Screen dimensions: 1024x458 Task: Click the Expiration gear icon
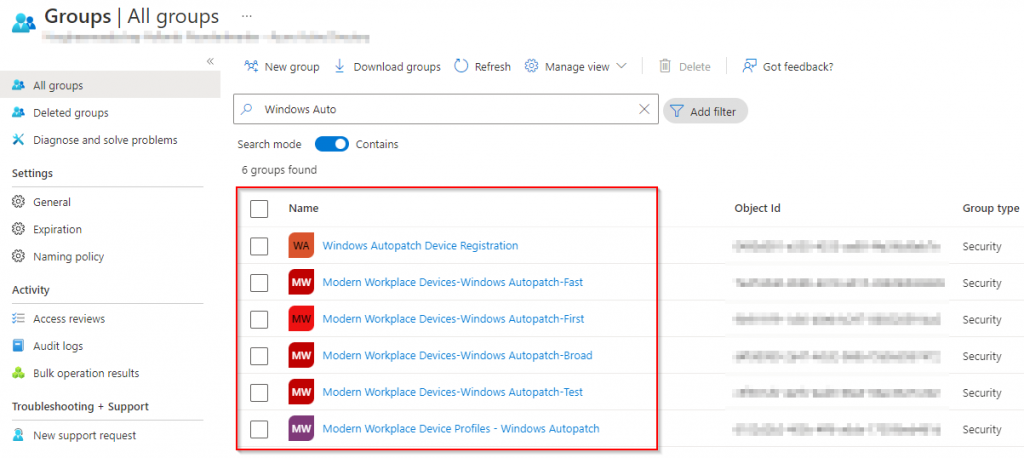tap(18, 229)
